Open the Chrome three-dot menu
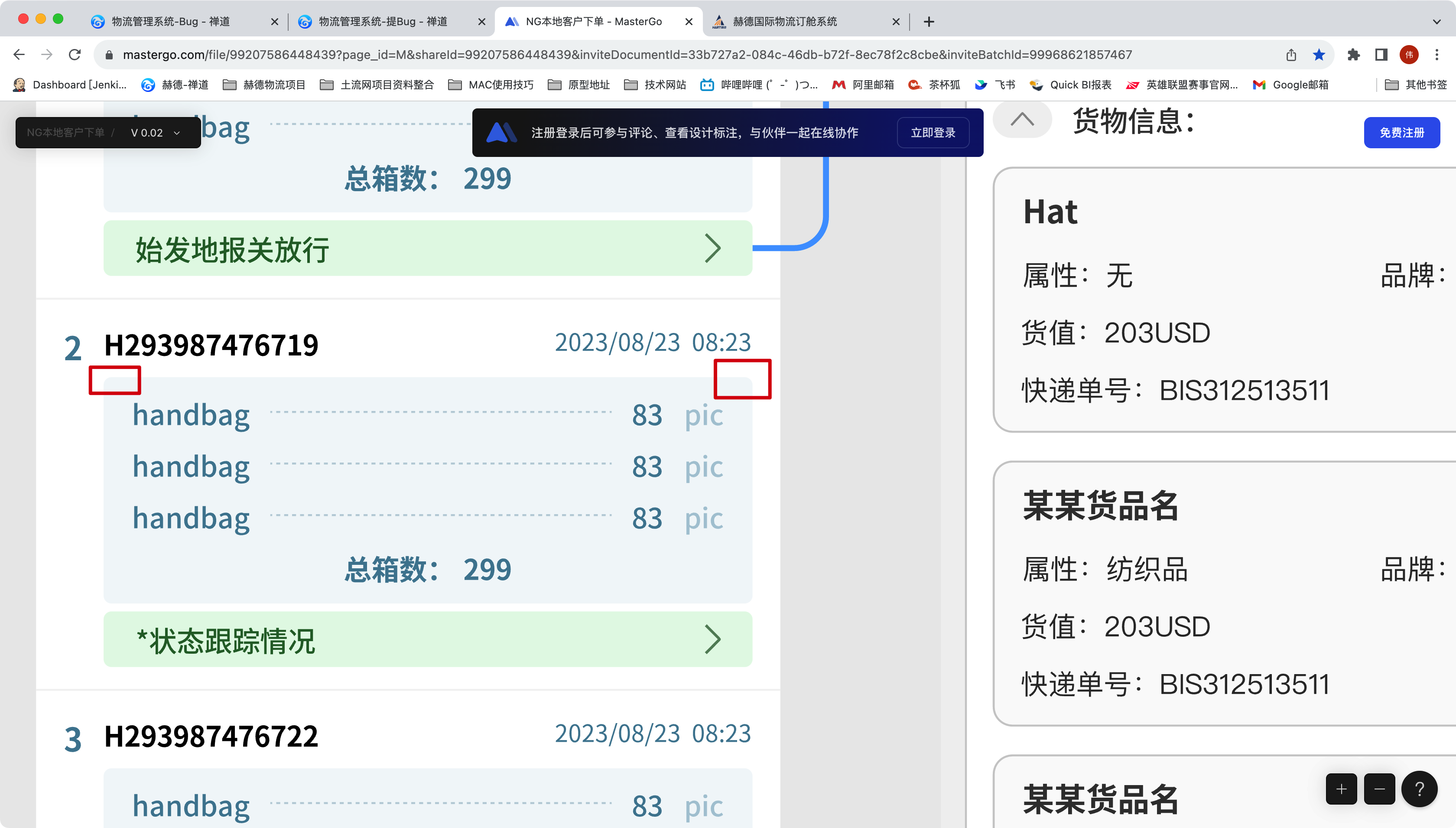Image resolution: width=1456 pixels, height=828 pixels. pyautogui.click(x=1436, y=55)
